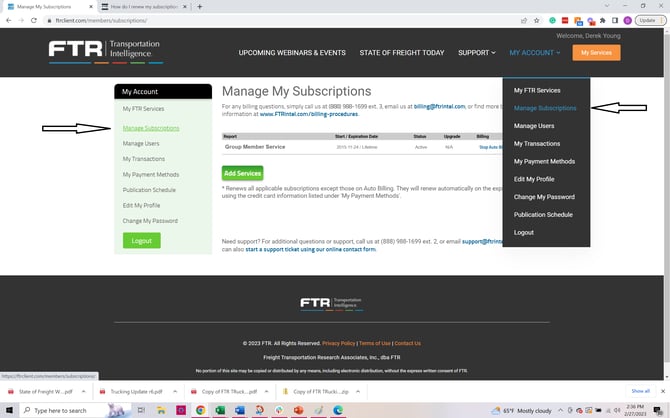
Task: Go back using the browser back arrow
Action: 9,20
